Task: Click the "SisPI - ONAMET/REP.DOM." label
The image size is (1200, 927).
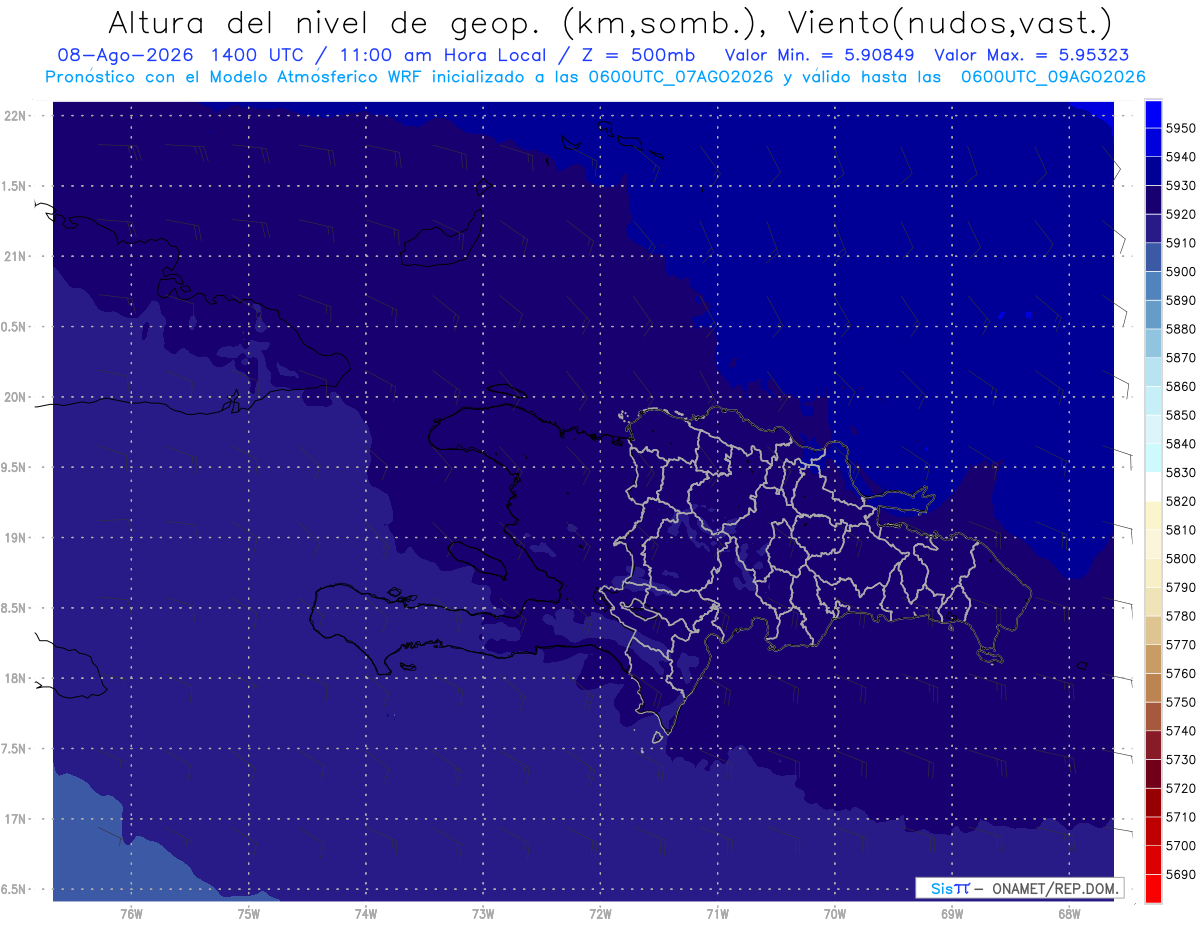Action: [x=1019, y=888]
